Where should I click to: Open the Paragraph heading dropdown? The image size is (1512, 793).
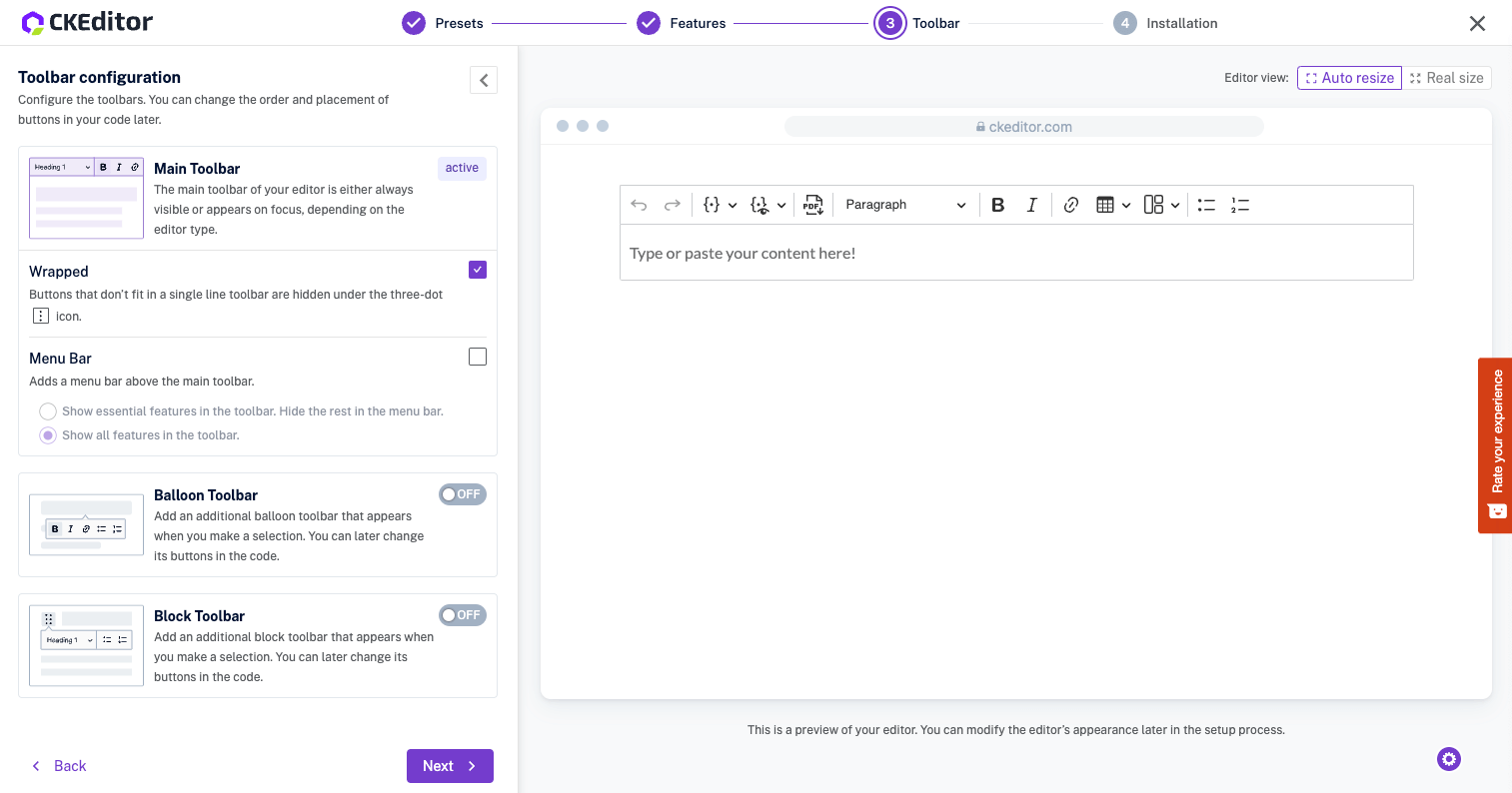pos(904,205)
